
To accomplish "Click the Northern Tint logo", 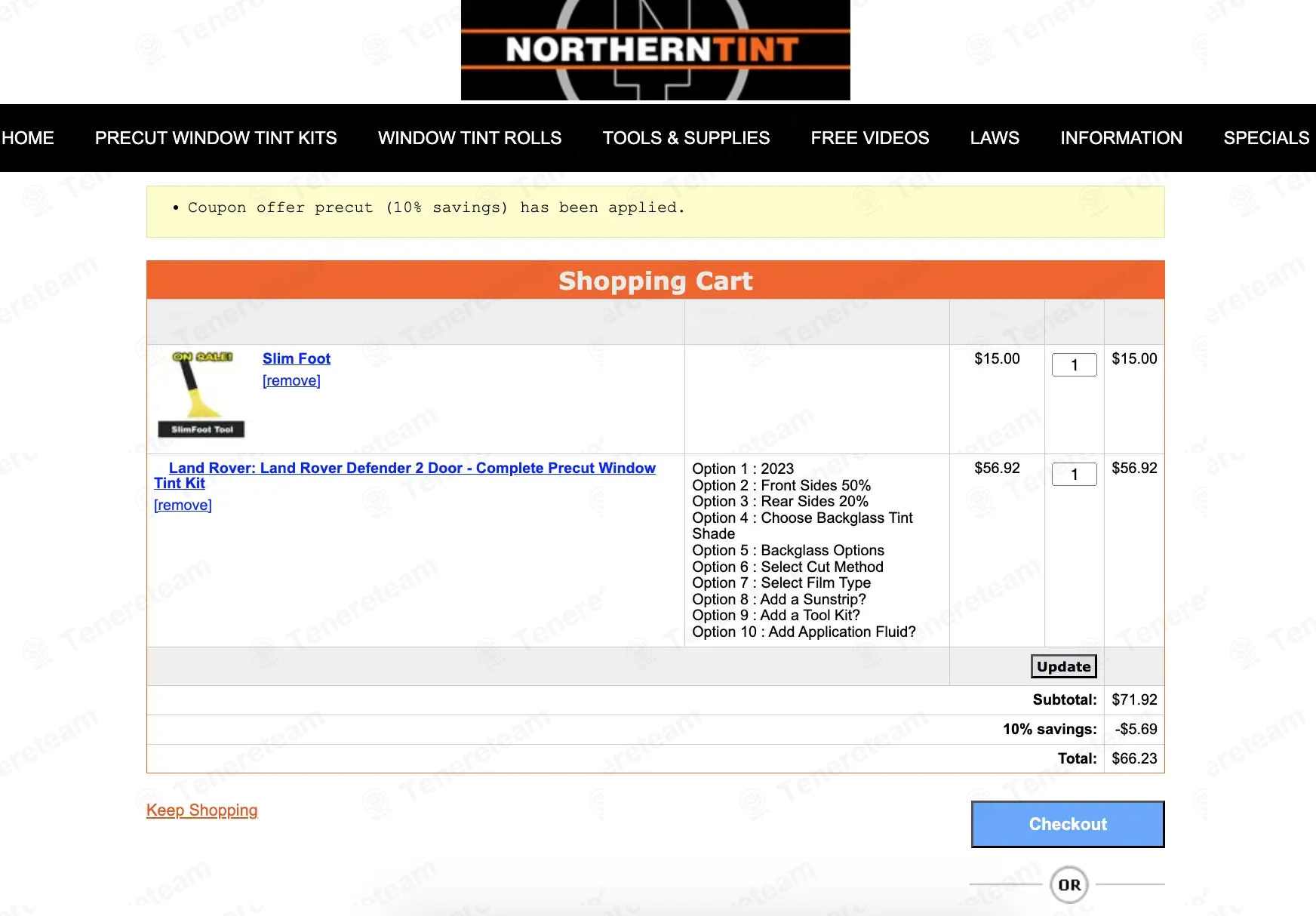I will (655, 50).
